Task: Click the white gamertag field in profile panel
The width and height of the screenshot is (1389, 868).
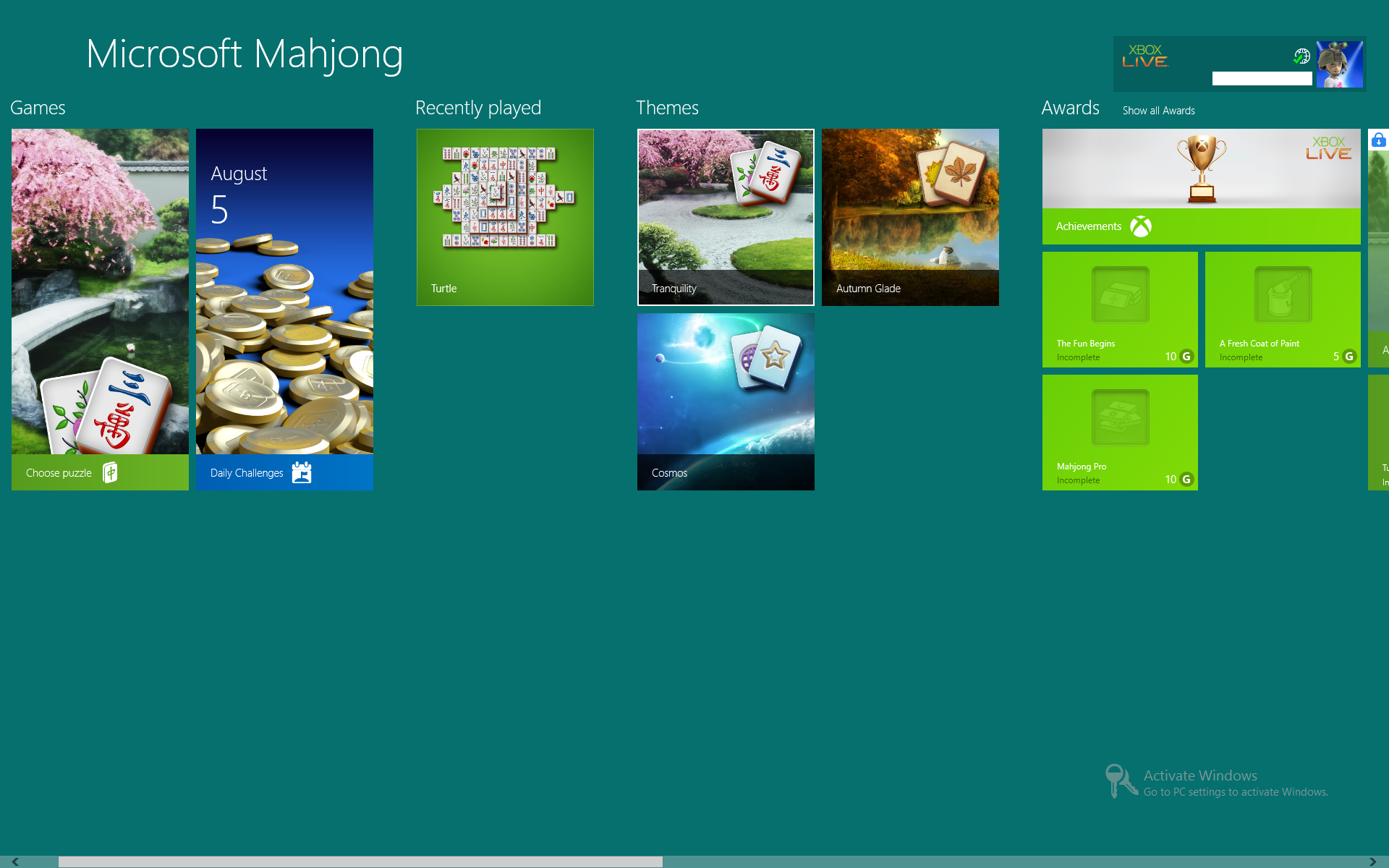Action: [x=1262, y=79]
